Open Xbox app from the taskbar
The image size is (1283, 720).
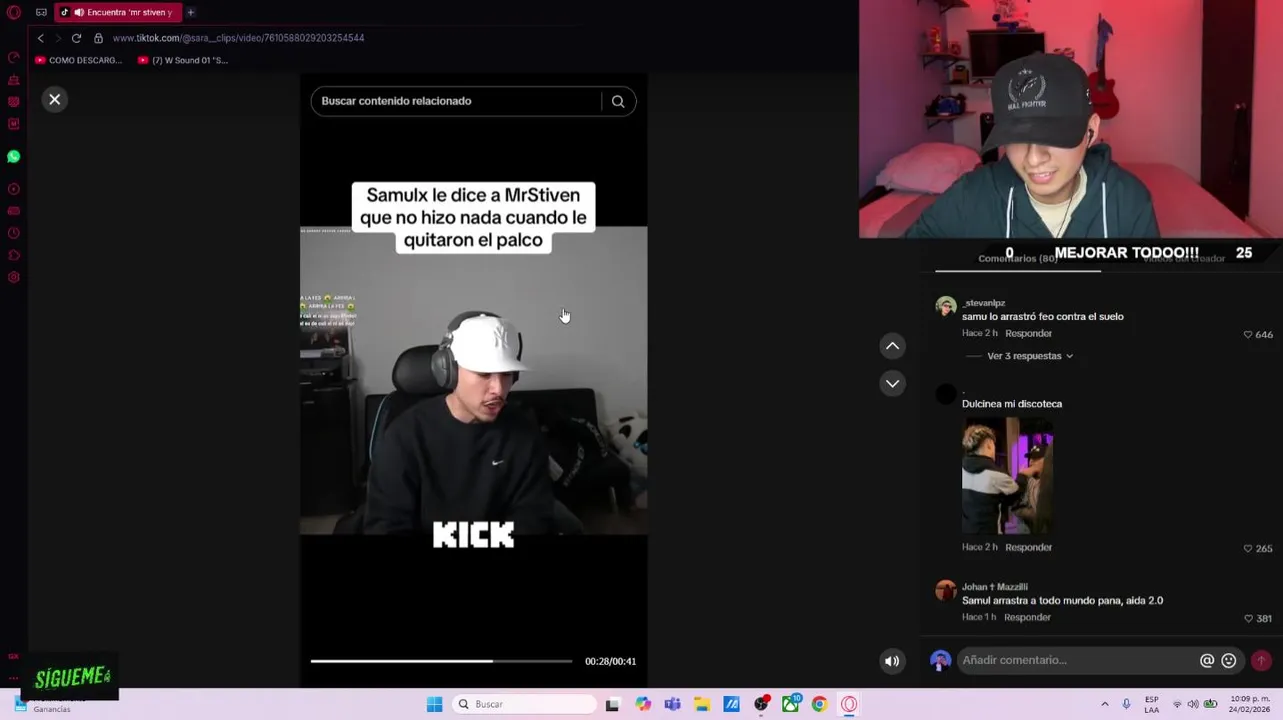coord(790,704)
